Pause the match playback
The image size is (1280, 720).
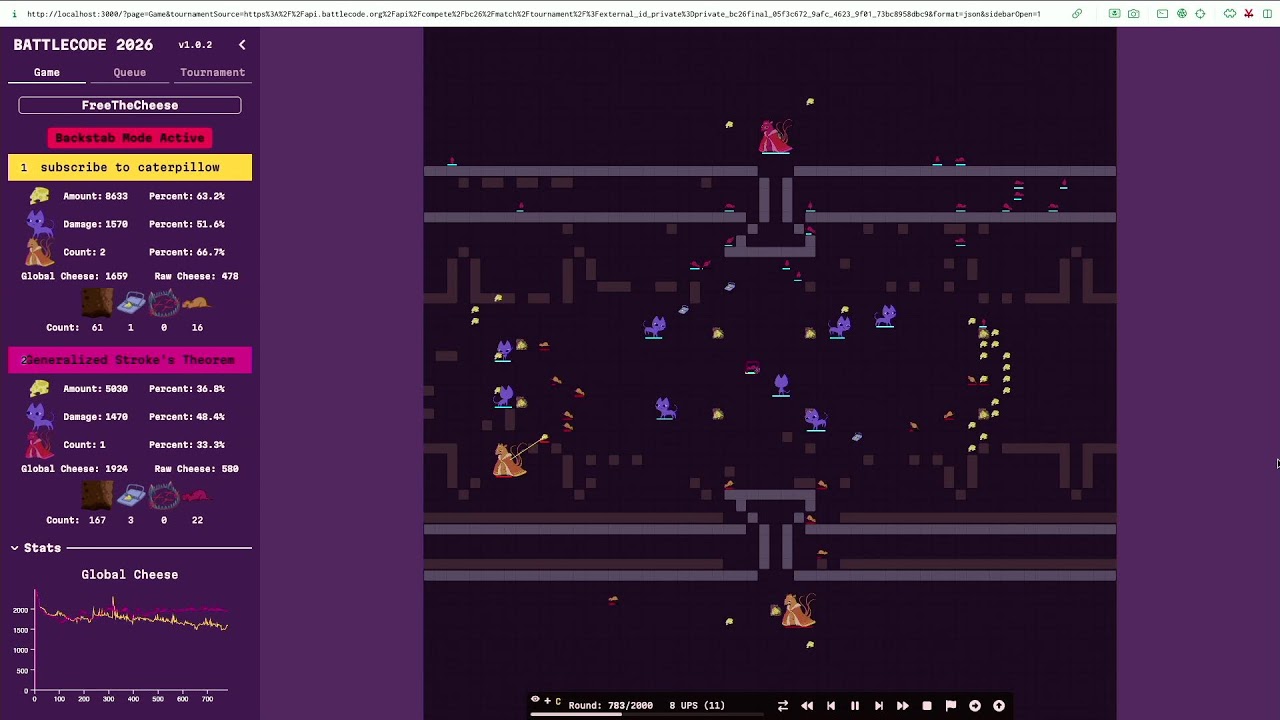pos(855,706)
